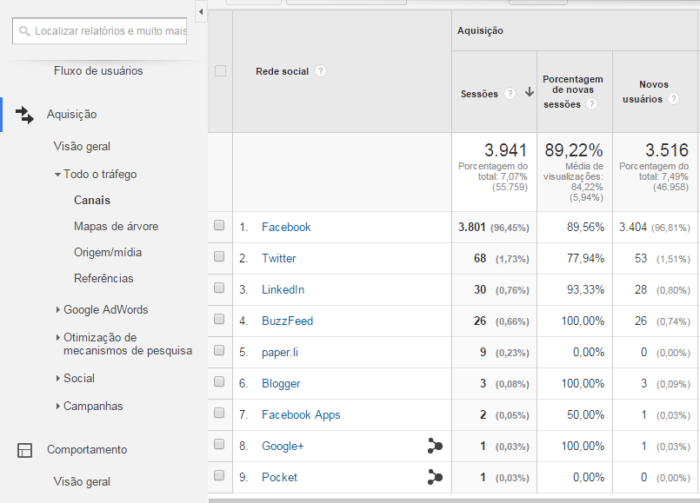Image resolution: width=700 pixels, height=503 pixels.
Task: Check the LinkedIn row checkbox
Action: click(x=219, y=288)
